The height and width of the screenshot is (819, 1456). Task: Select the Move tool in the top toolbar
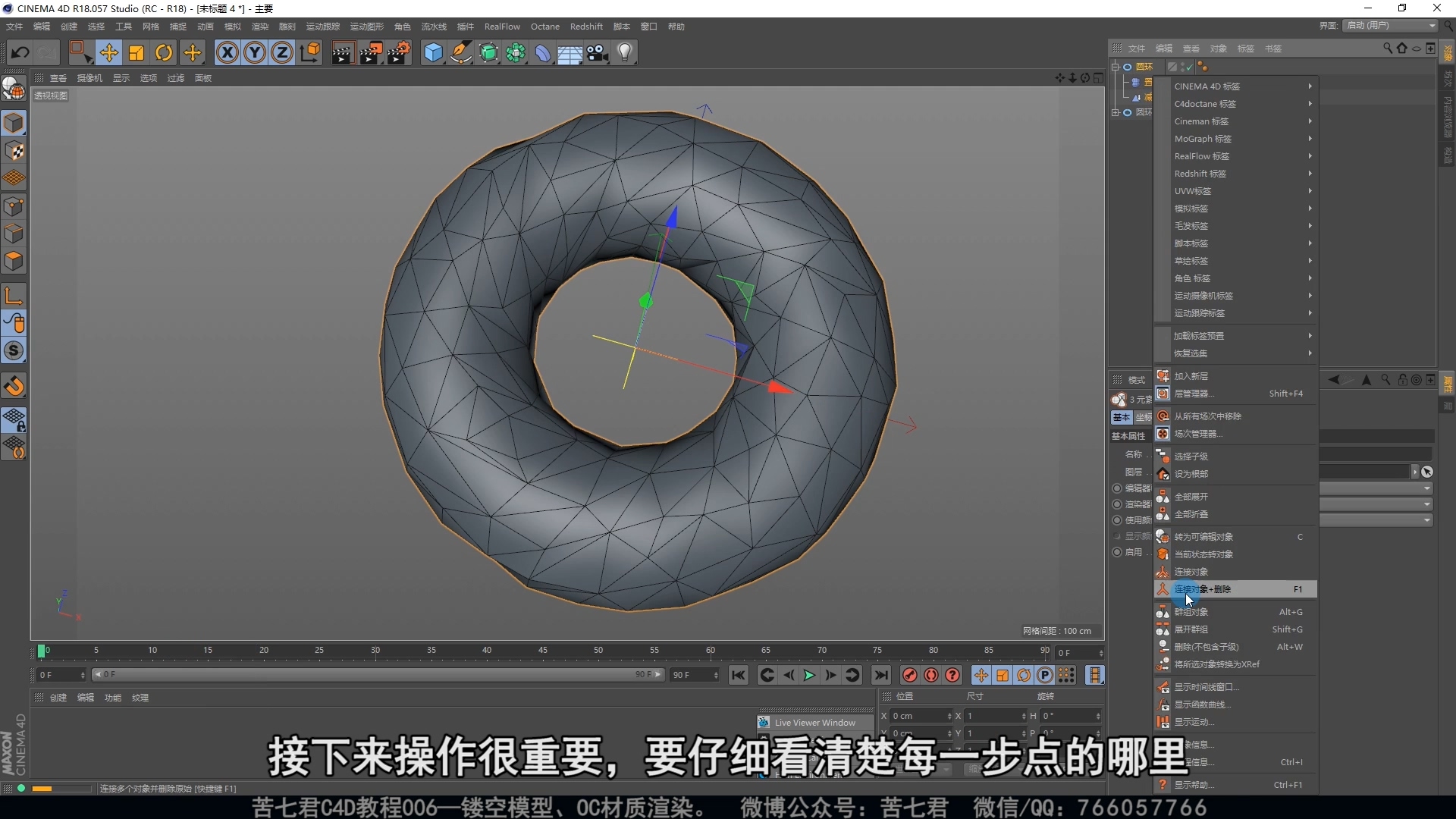point(108,52)
